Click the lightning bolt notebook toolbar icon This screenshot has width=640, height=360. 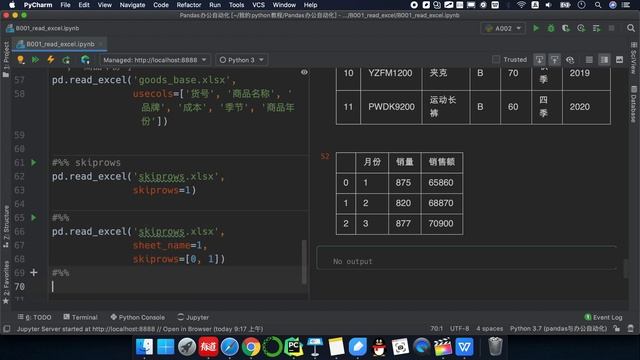51,60
